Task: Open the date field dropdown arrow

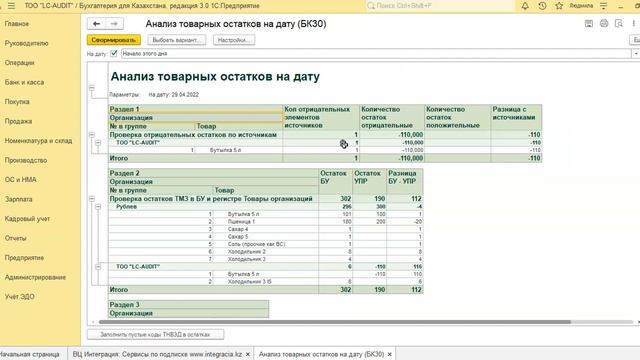Action: click(636, 53)
